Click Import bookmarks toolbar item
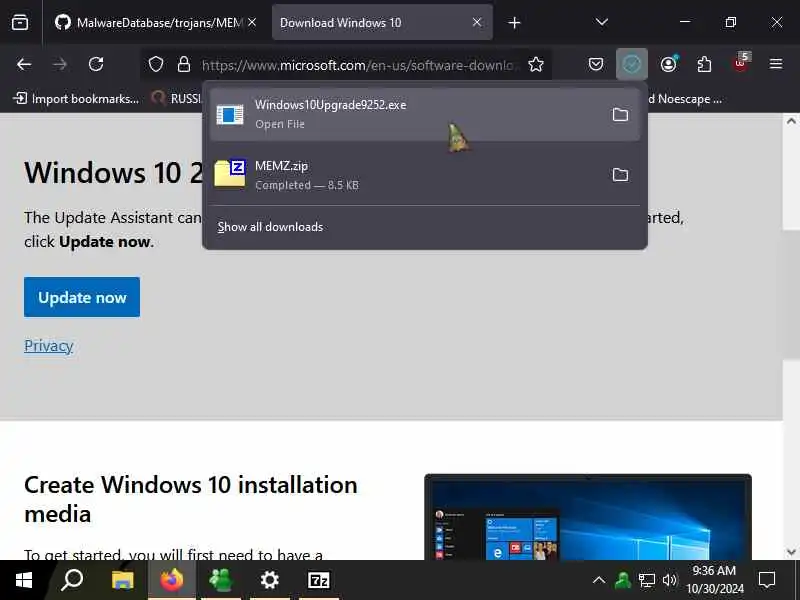 [x=76, y=98]
